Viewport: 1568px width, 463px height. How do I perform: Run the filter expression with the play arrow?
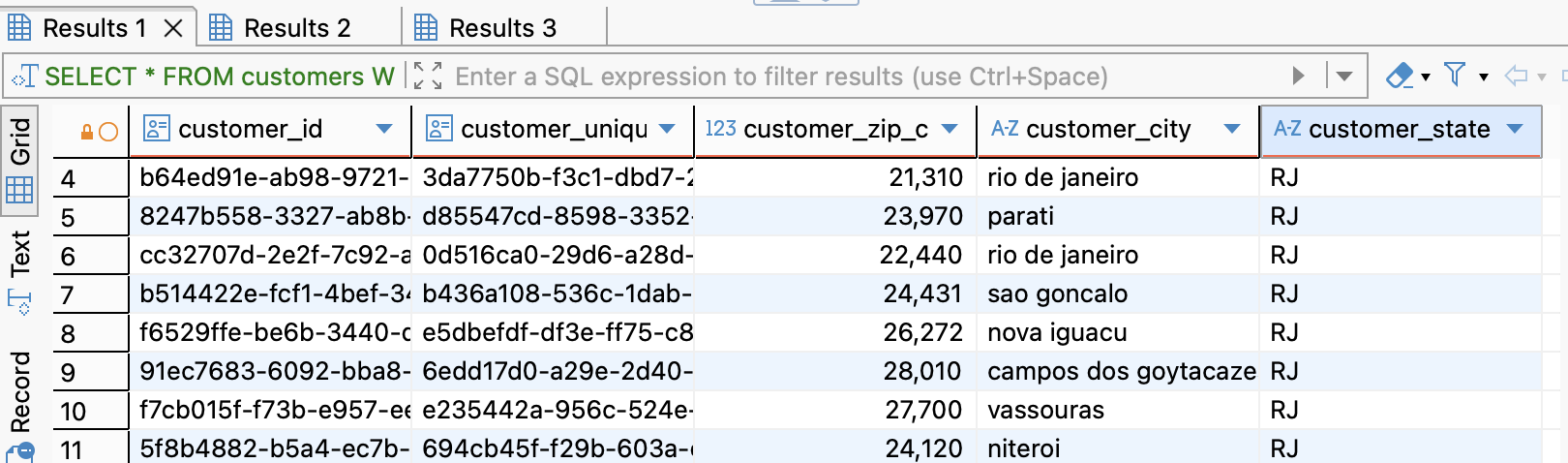(1298, 76)
